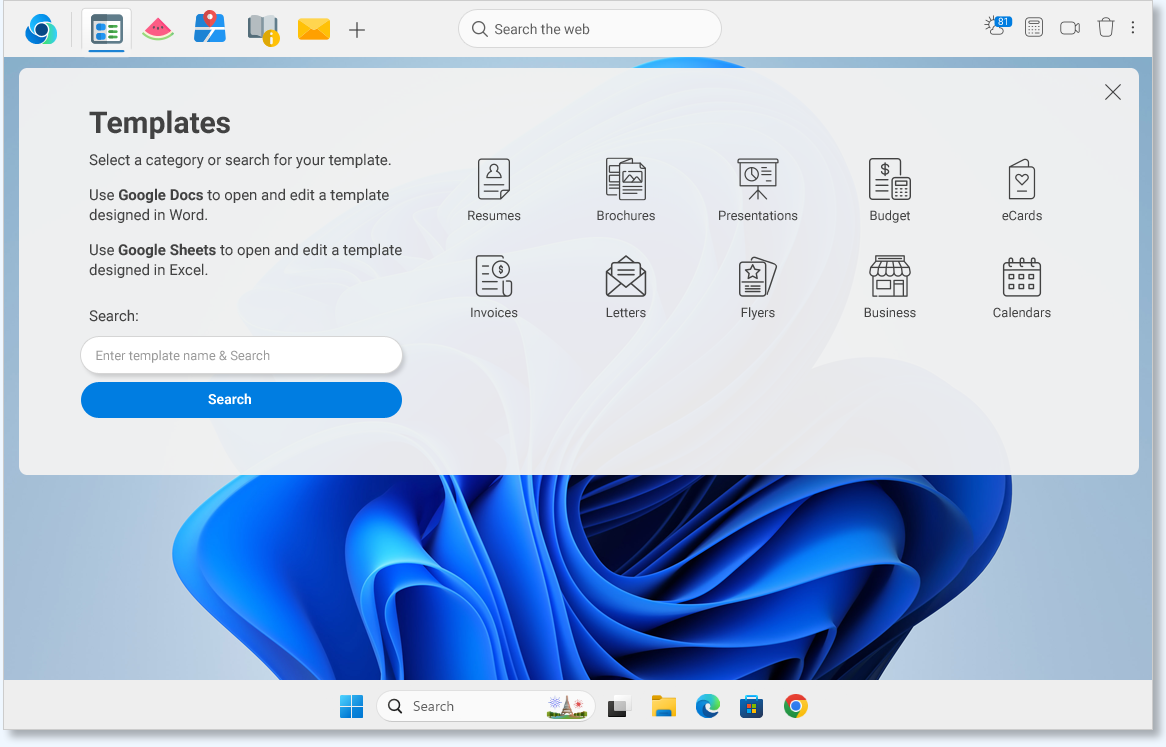Select the Invoices template category
The width and height of the screenshot is (1166, 747).
(x=493, y=286)
